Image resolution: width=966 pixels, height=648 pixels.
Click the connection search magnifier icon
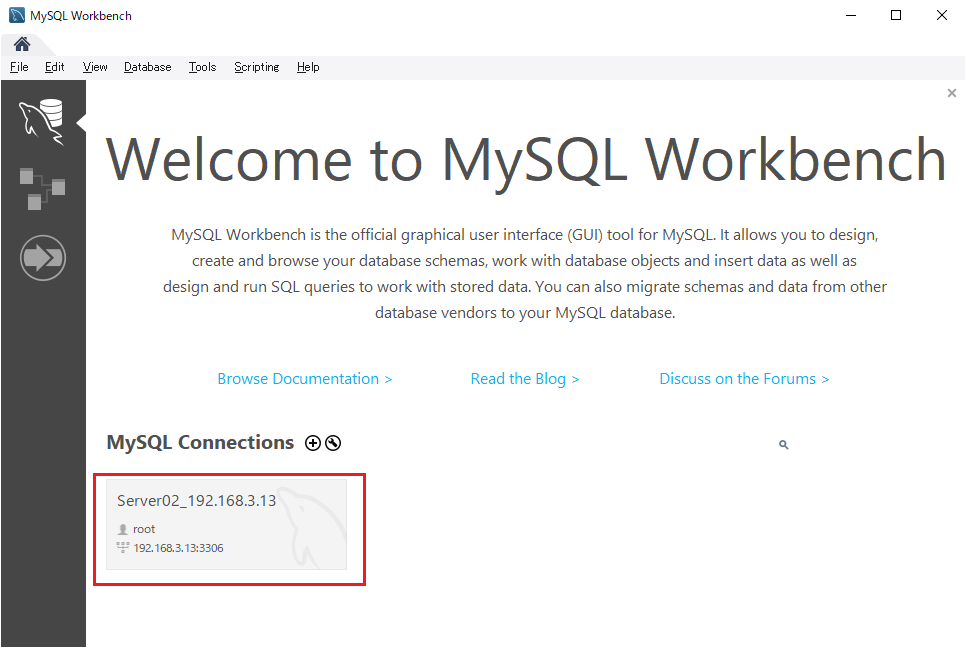click(784, 444)
